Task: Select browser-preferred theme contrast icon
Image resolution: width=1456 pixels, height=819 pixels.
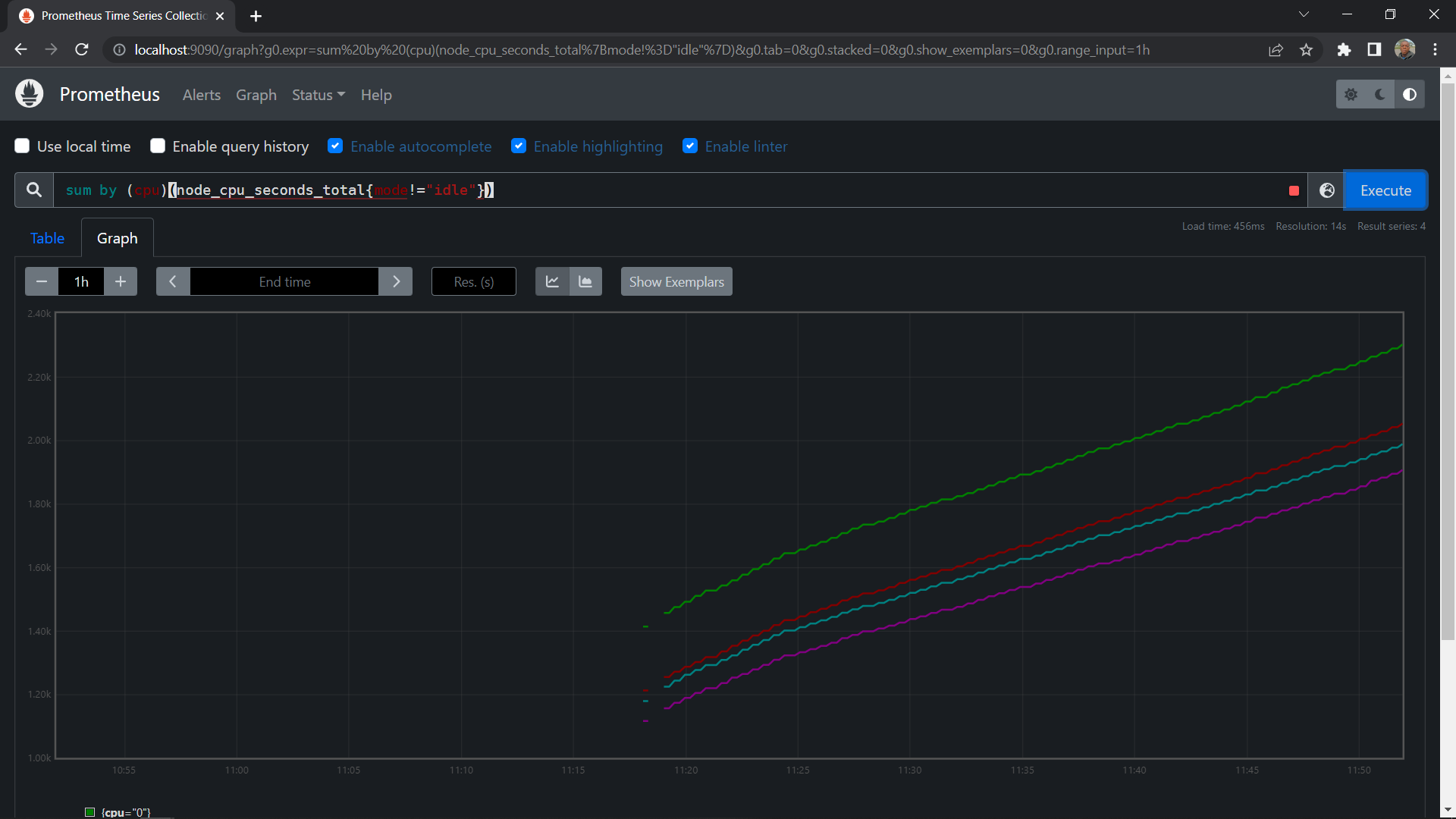Action: pyautogui.click(x=1409, y=95)
